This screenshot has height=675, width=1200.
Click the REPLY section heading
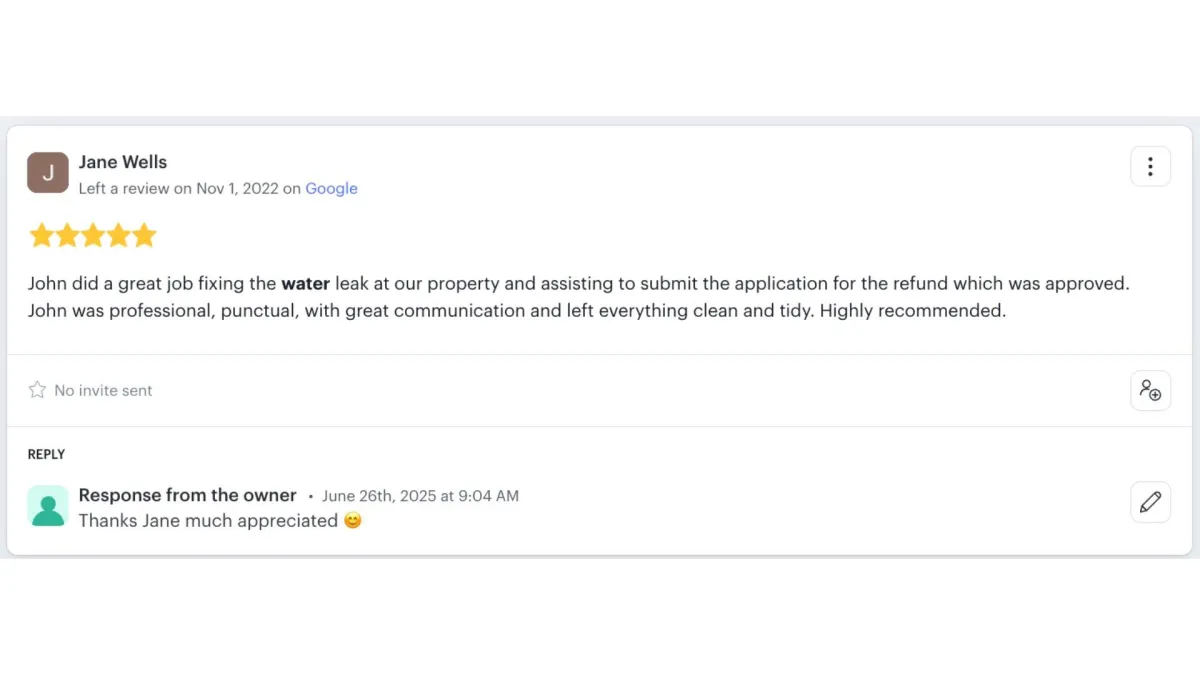pos(46,454)
